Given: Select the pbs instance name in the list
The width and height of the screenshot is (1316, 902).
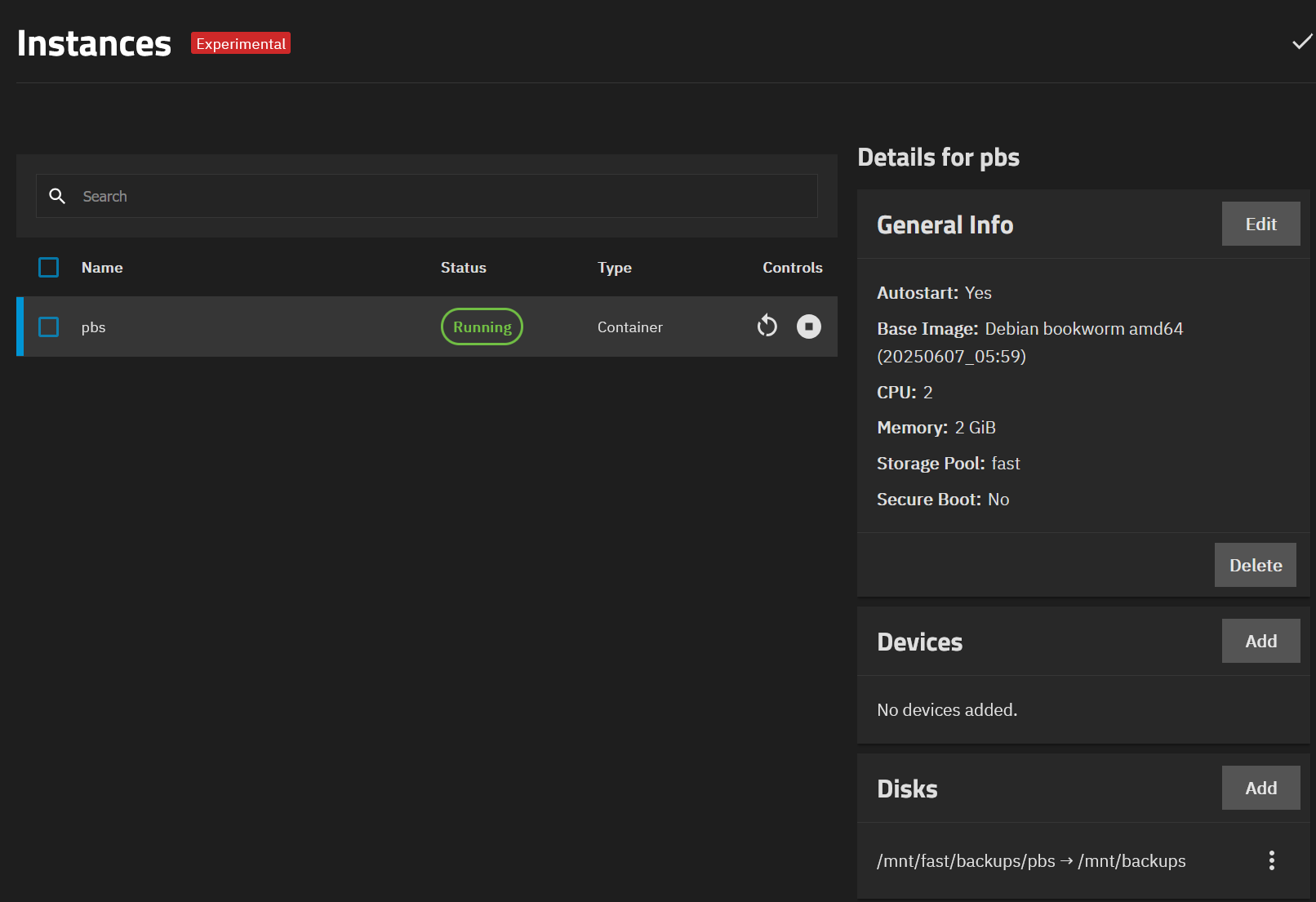Looking at the screenshot, I should coord(94,327).
